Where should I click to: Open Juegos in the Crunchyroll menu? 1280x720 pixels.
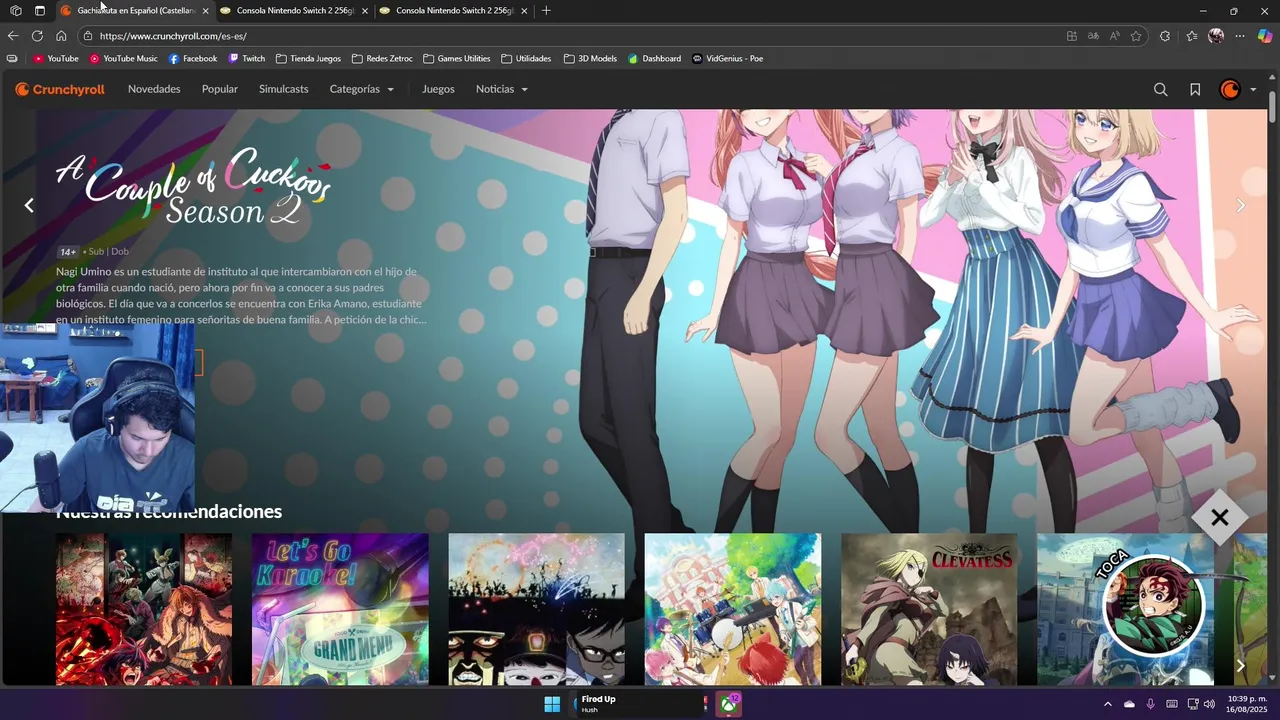(x=438, y=89)
